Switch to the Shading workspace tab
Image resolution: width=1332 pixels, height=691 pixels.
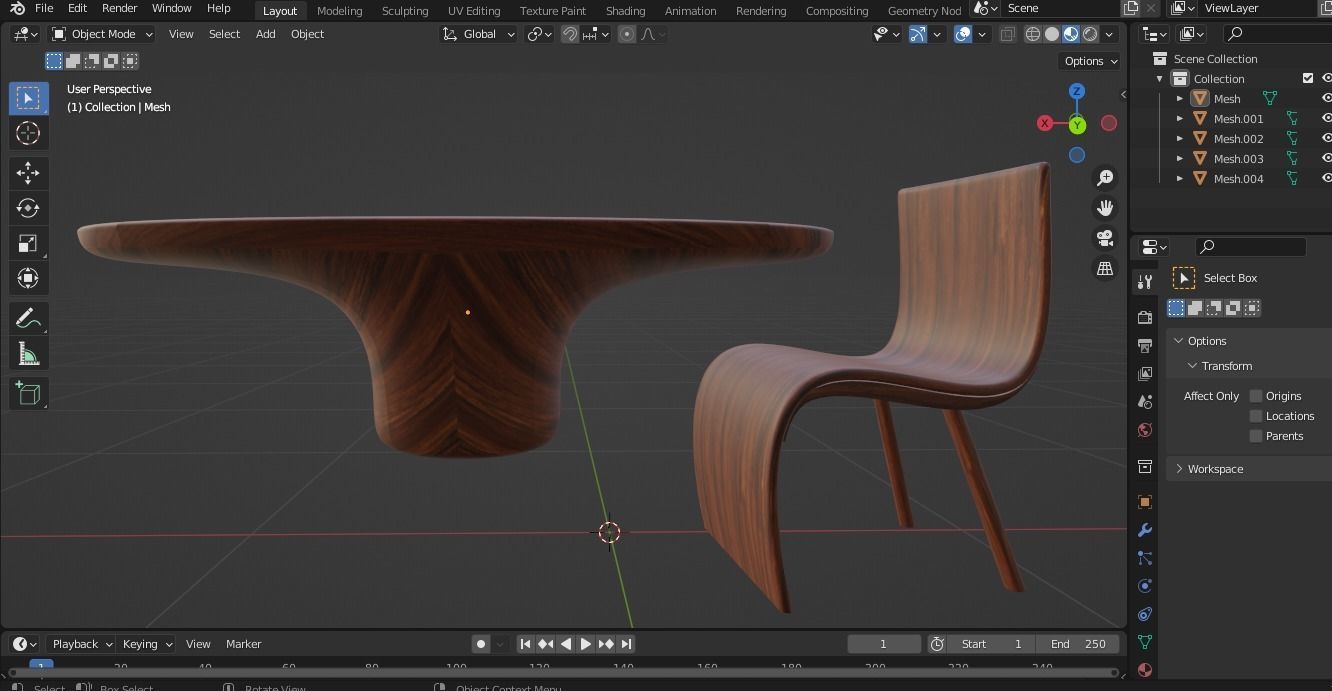[x=625, y=10]
